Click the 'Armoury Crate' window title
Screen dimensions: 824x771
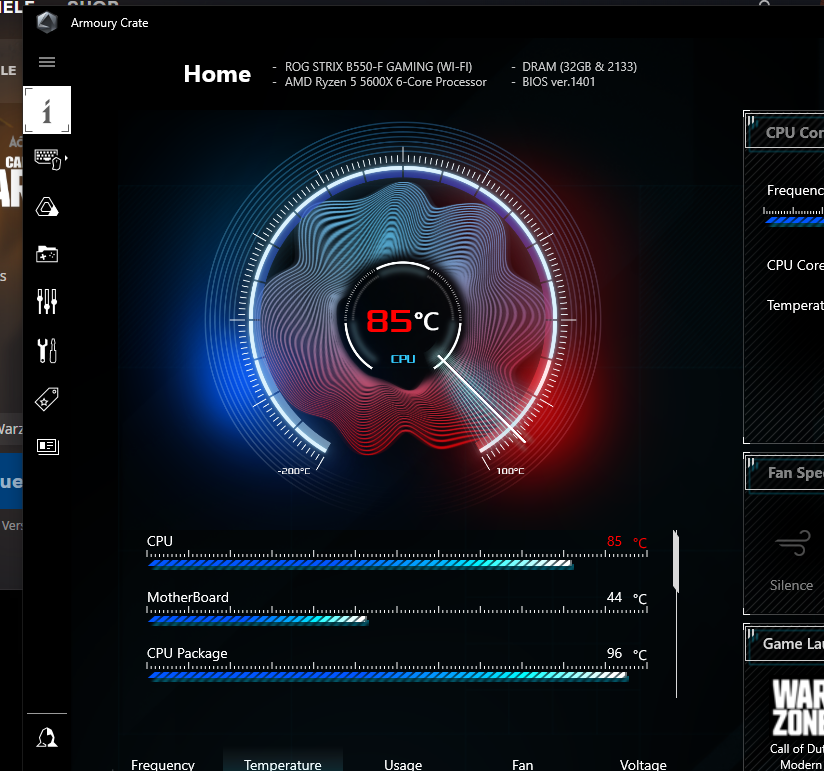[x=109, y=23]
